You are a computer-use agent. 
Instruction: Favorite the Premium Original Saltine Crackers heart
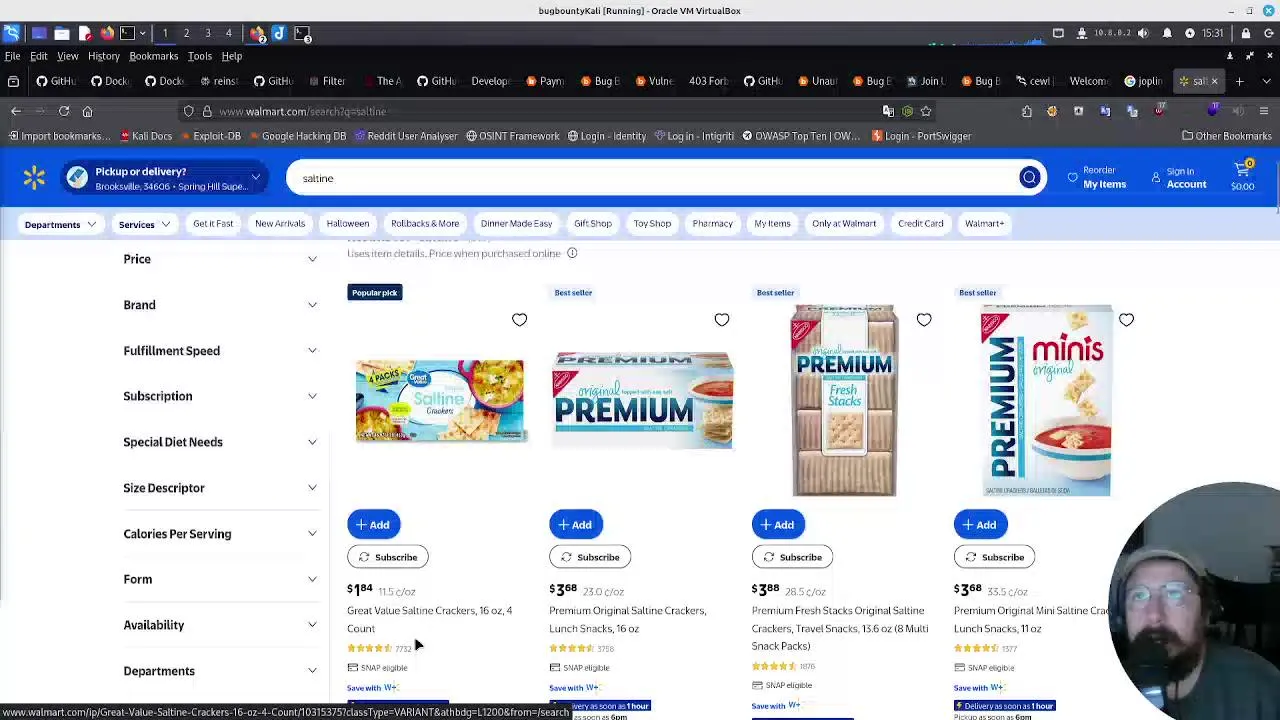(722, 320)
